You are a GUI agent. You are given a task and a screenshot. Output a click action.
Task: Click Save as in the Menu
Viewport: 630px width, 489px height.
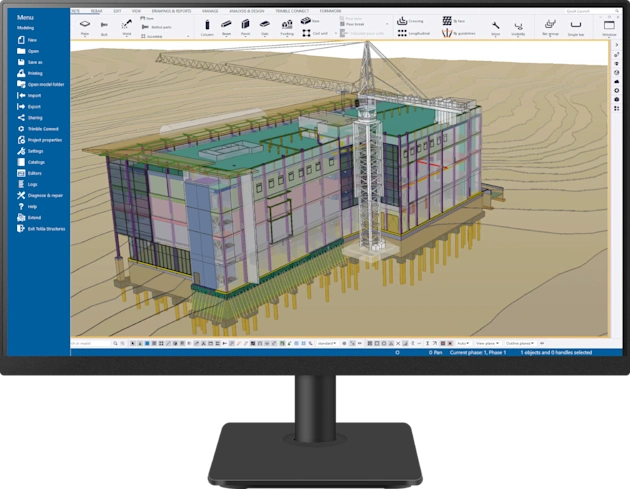coord(30,62)
